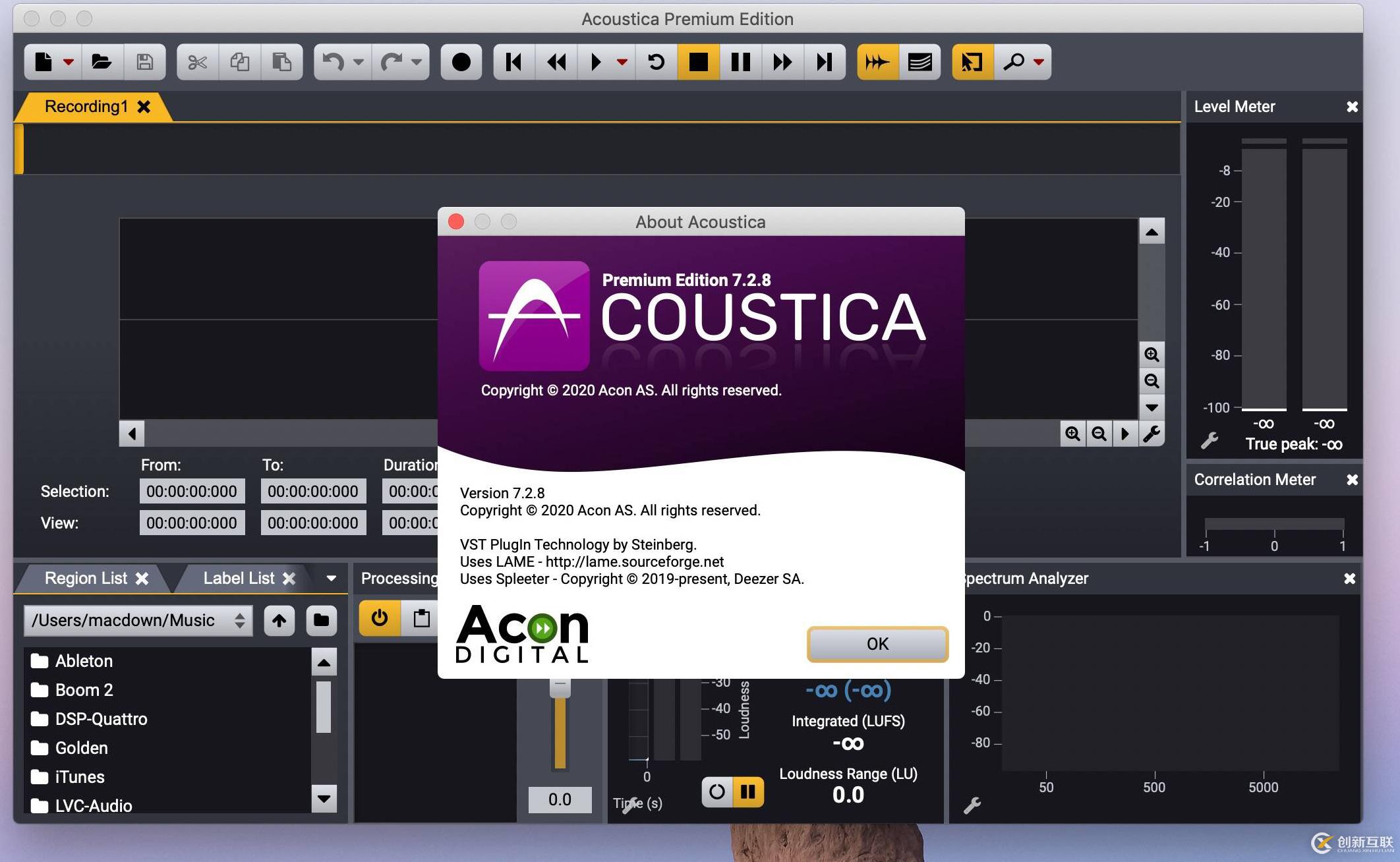
Task: Open the /Users/macdown/Music path dropdown
Action: (138, 620)
